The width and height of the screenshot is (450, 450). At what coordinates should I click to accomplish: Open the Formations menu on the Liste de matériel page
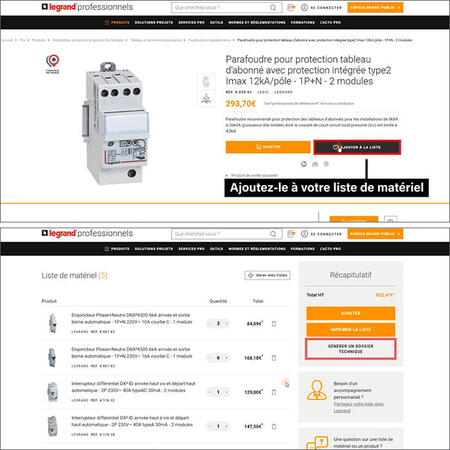303,249
